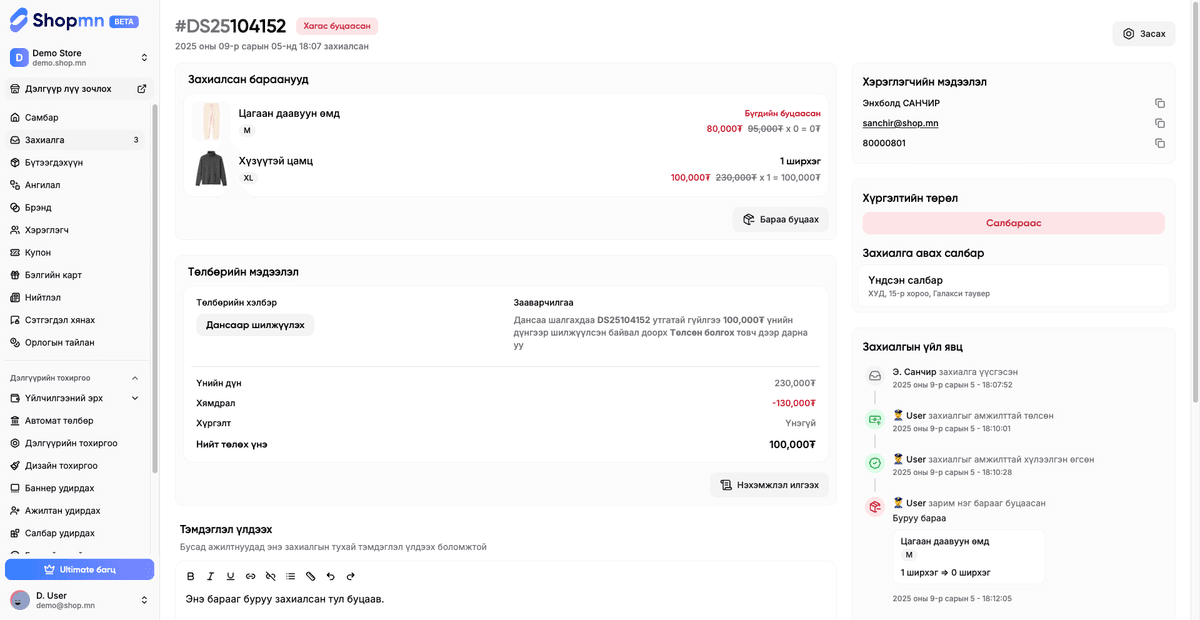Open Самбар in the sidebar
This screenshot has width=1200, height=620.
pos(77,118)
